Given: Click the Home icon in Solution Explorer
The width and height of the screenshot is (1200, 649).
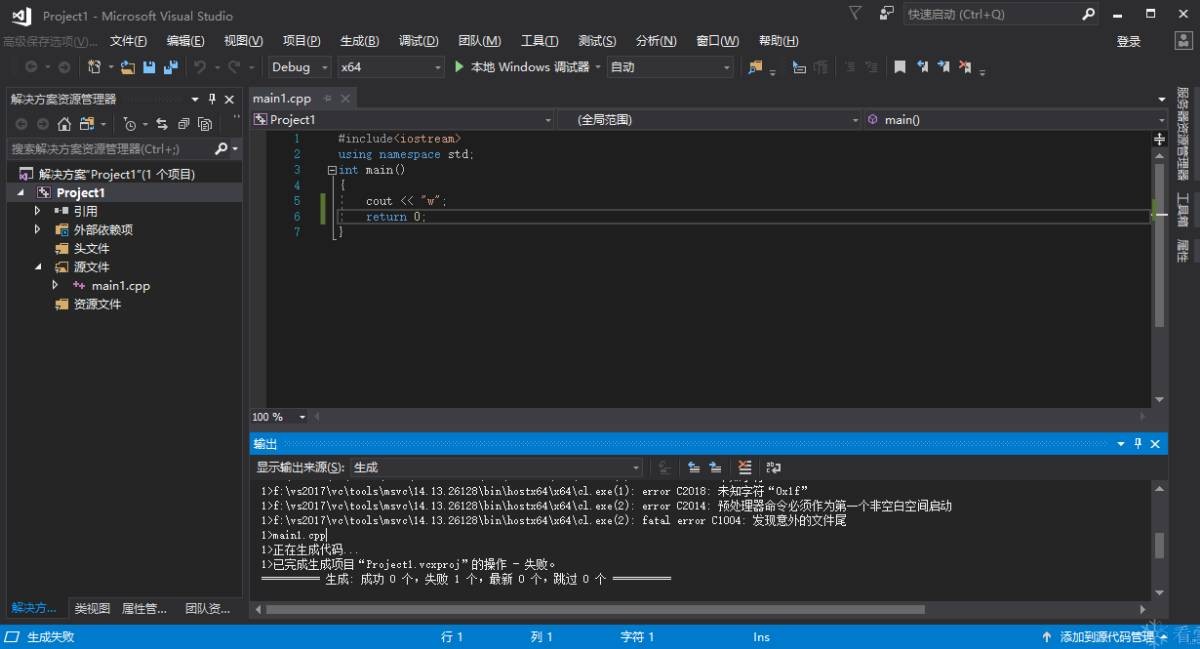Looking at the screenshot, I should [x=64, y=124].
